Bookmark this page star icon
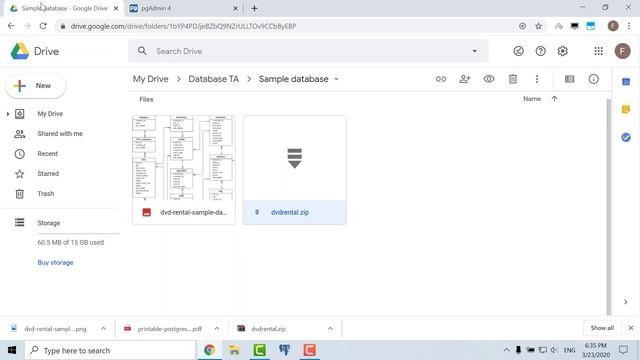640x360 pixels. click(x=538, y=26)
